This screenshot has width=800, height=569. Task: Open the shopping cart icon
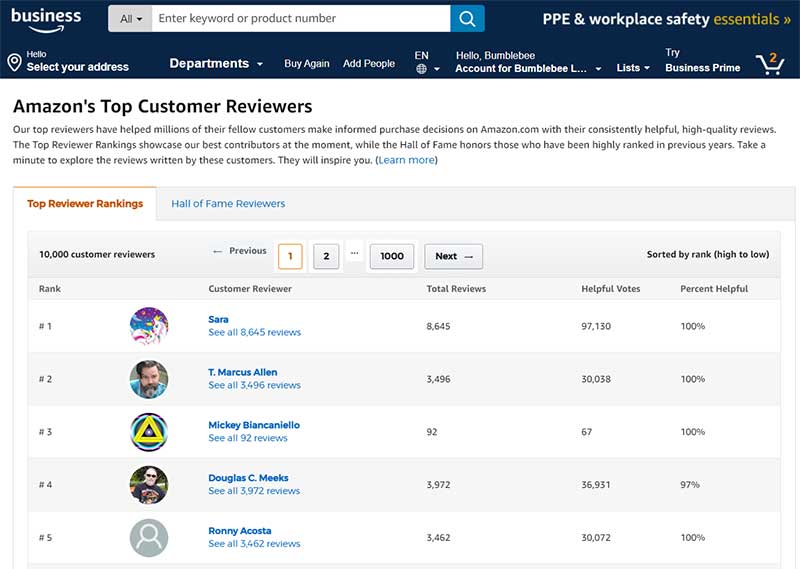coord(770,63)
